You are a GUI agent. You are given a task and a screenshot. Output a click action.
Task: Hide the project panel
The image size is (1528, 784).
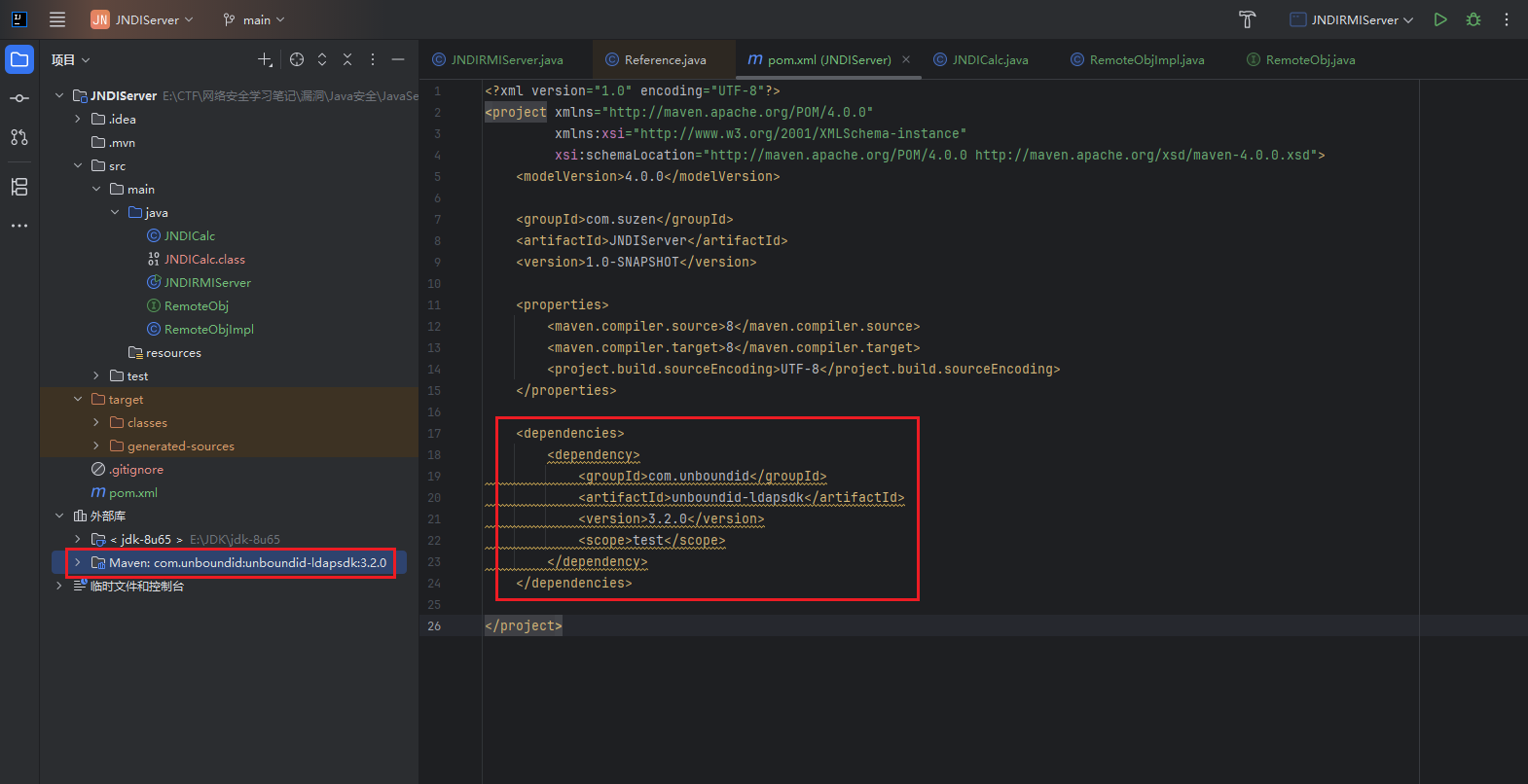pos(398,59)
